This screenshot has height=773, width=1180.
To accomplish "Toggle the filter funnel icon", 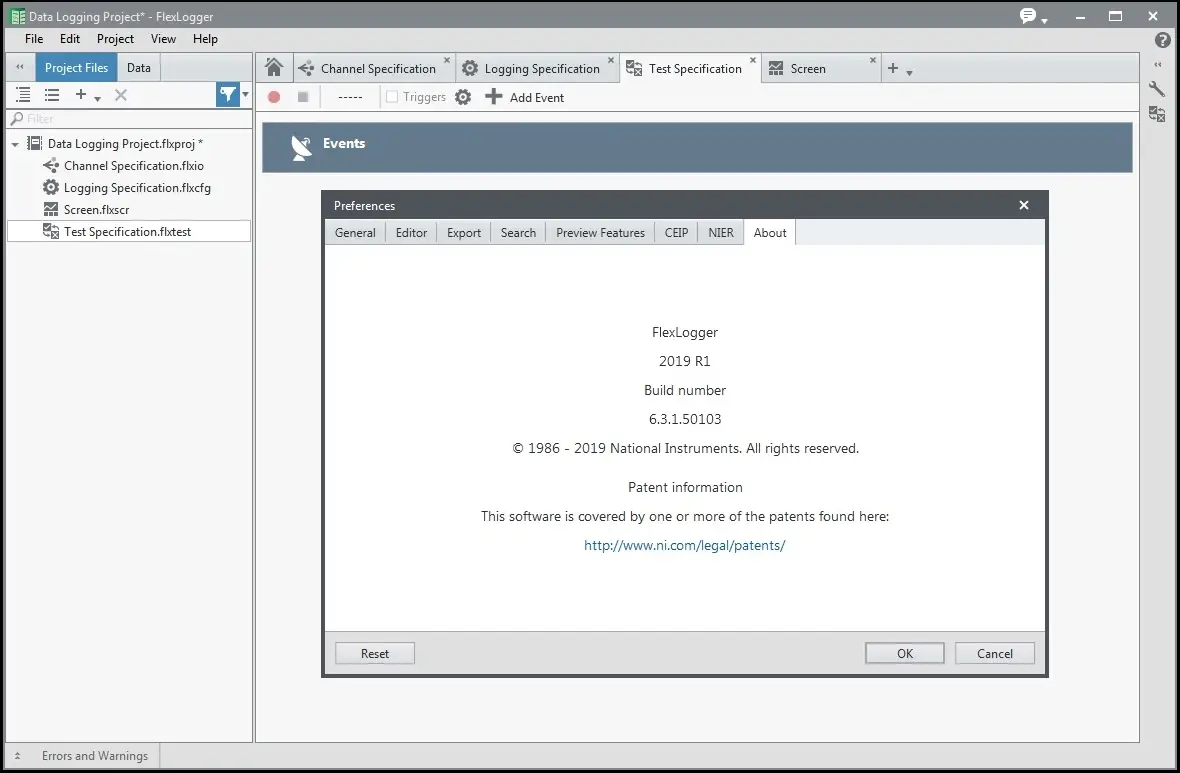I will pyautogui.click(x=227, y=95).
